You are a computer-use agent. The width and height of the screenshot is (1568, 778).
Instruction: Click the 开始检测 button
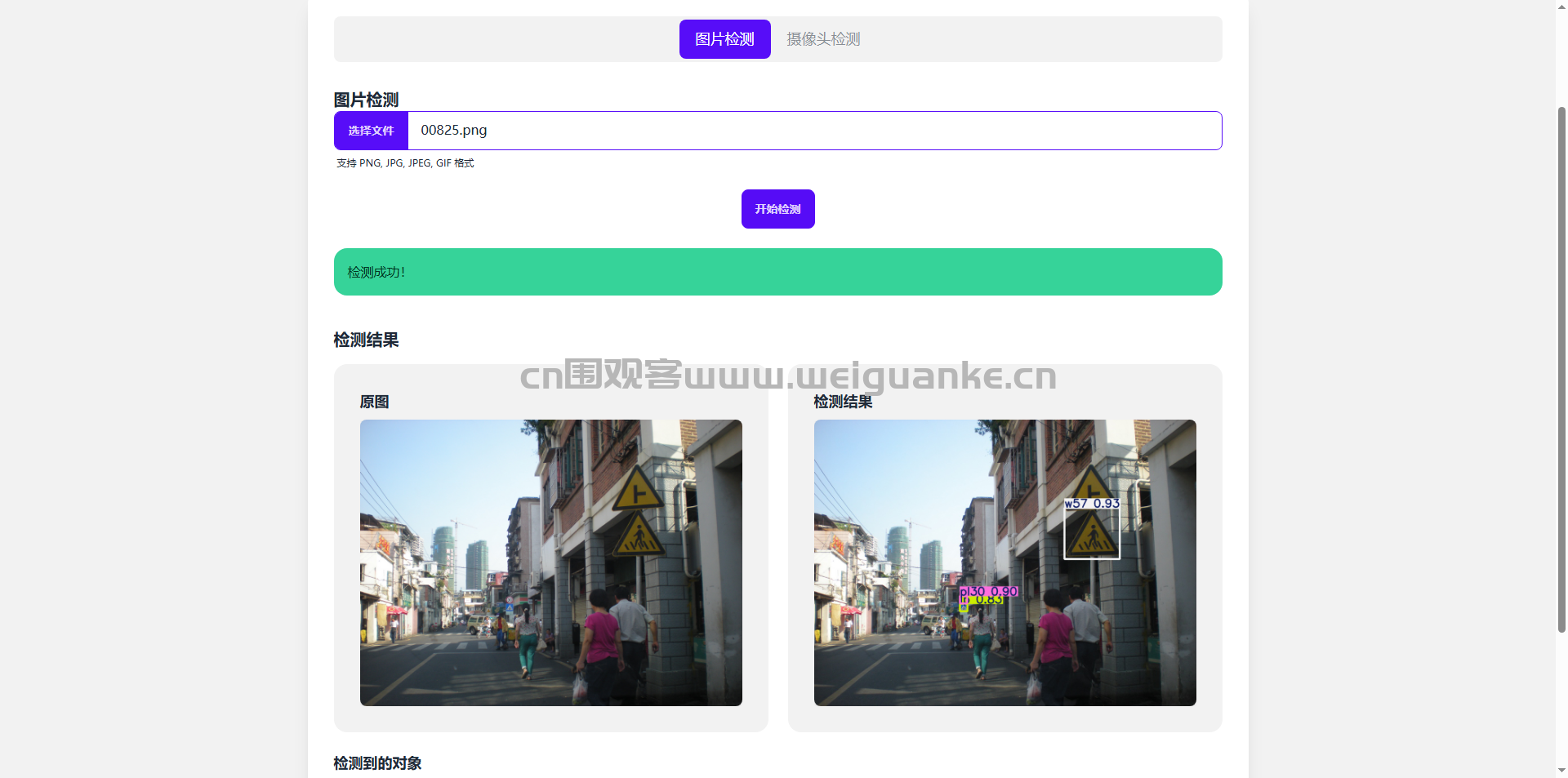pos(777,209)
